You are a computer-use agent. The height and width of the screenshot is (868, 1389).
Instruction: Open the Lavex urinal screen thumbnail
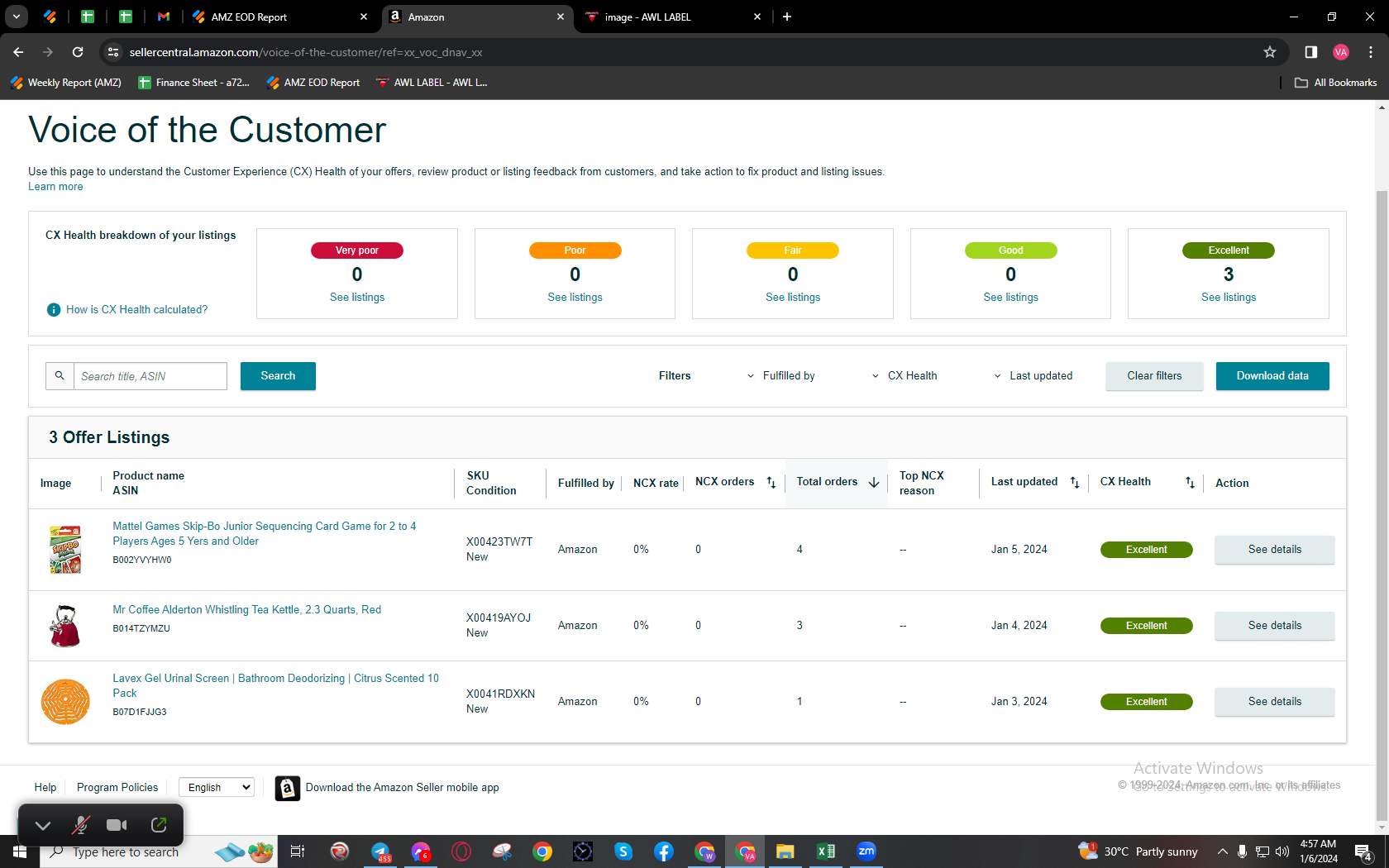pyautogui.click(x=65, y=702)
